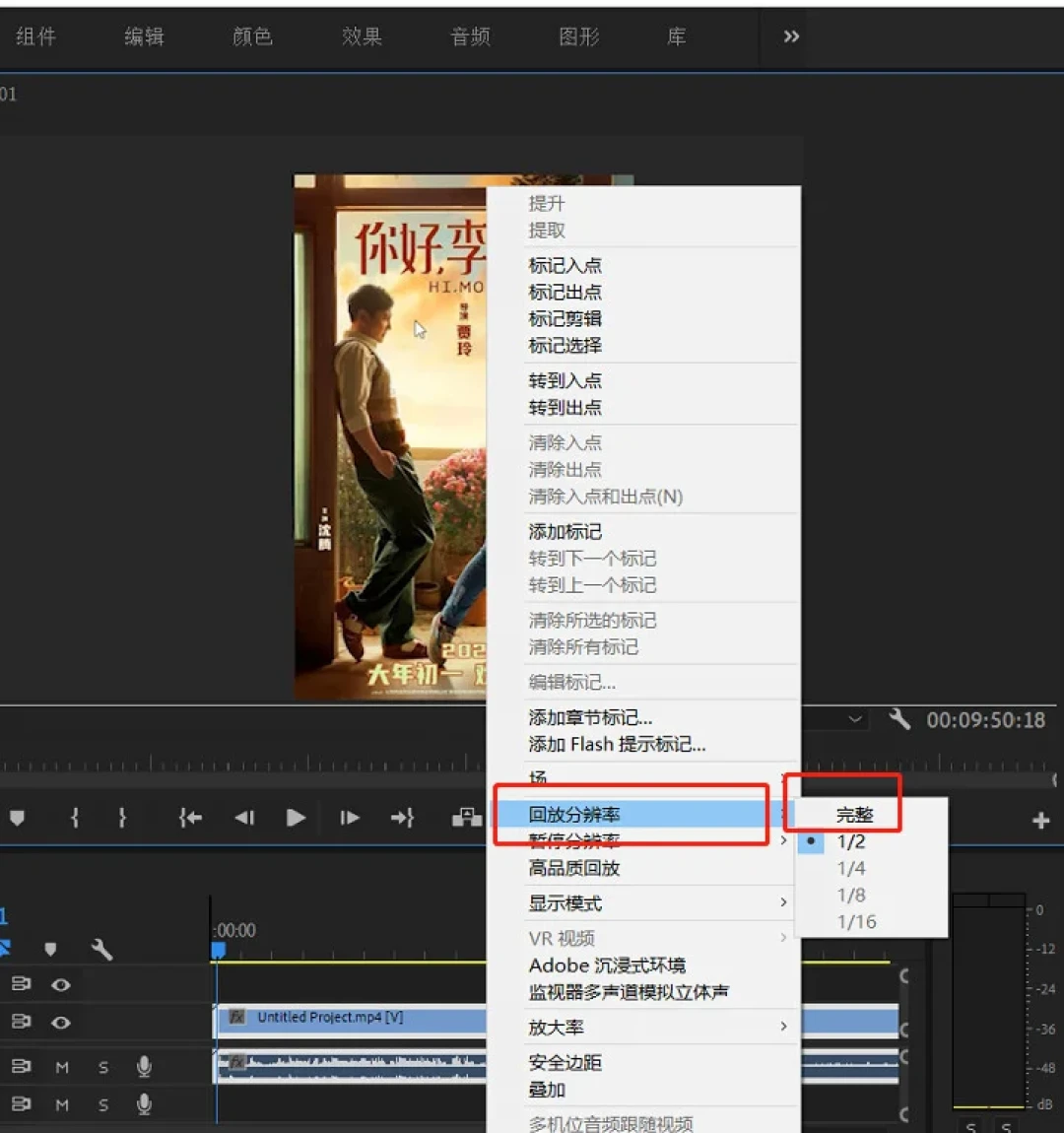Screen dimensions: 1064x1133
Task: Toggle sync lock on the top video track
Action: point(22,983)
